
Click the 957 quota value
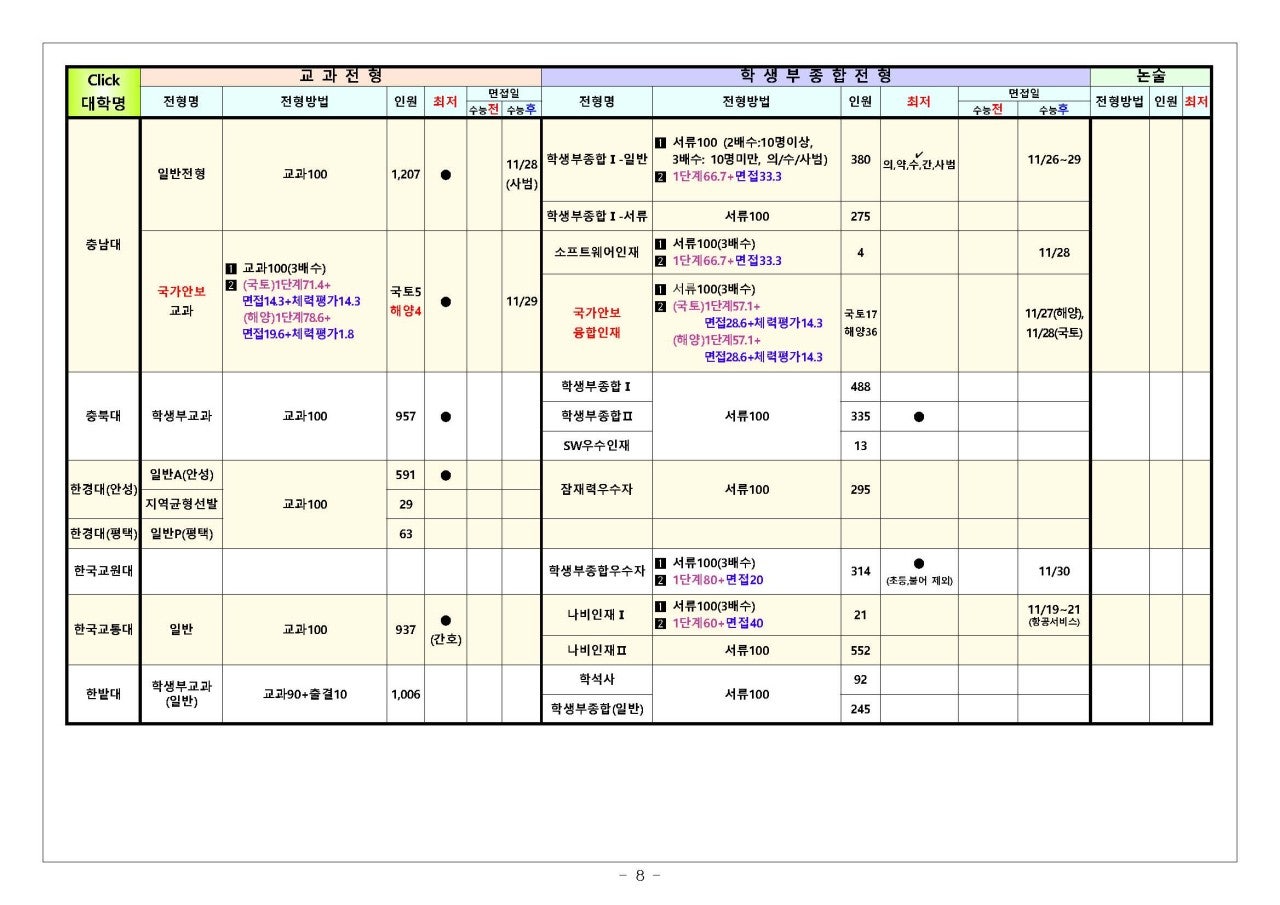(x=405, y=416)
